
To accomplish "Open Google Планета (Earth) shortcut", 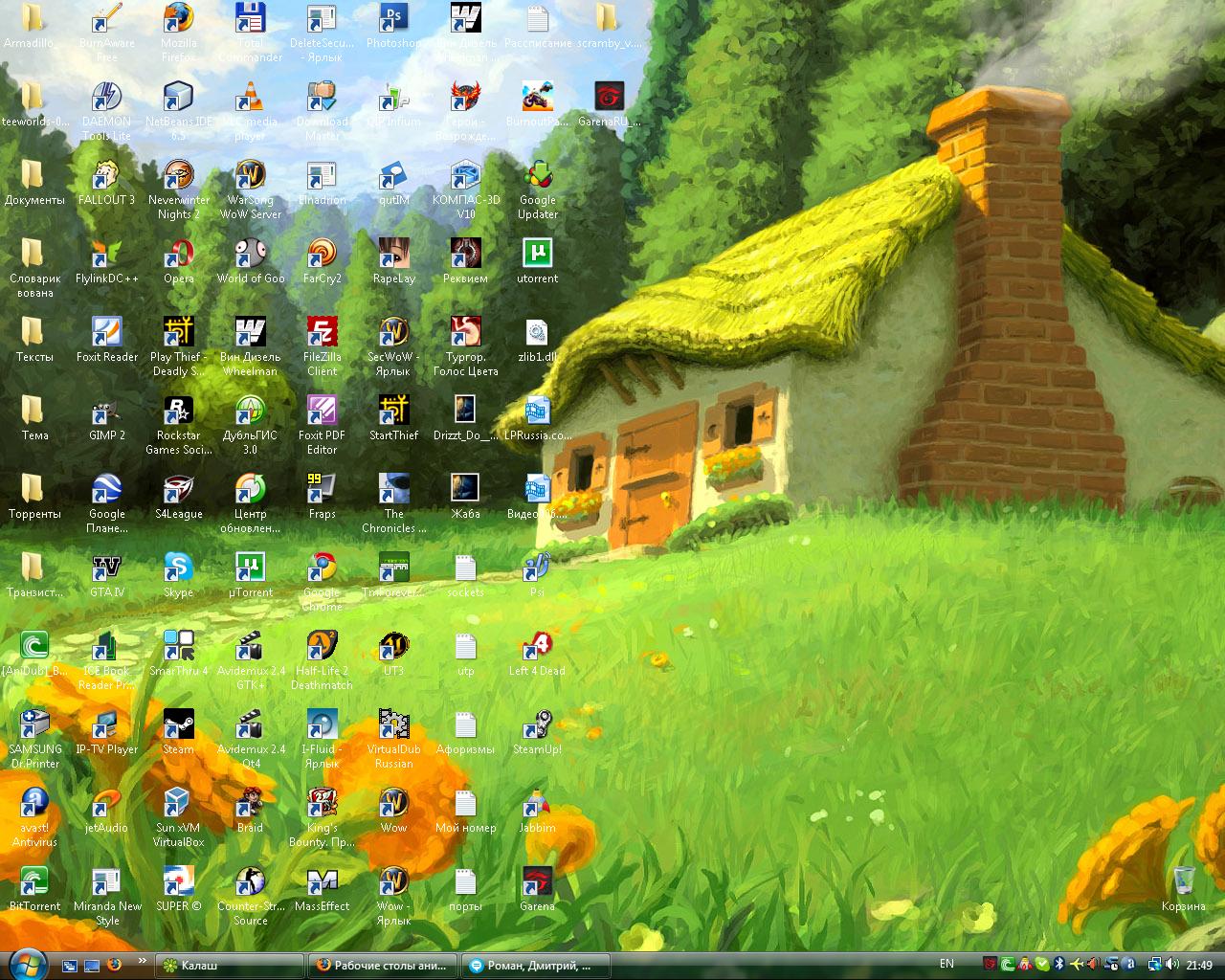I will click(x=107, y=503).
